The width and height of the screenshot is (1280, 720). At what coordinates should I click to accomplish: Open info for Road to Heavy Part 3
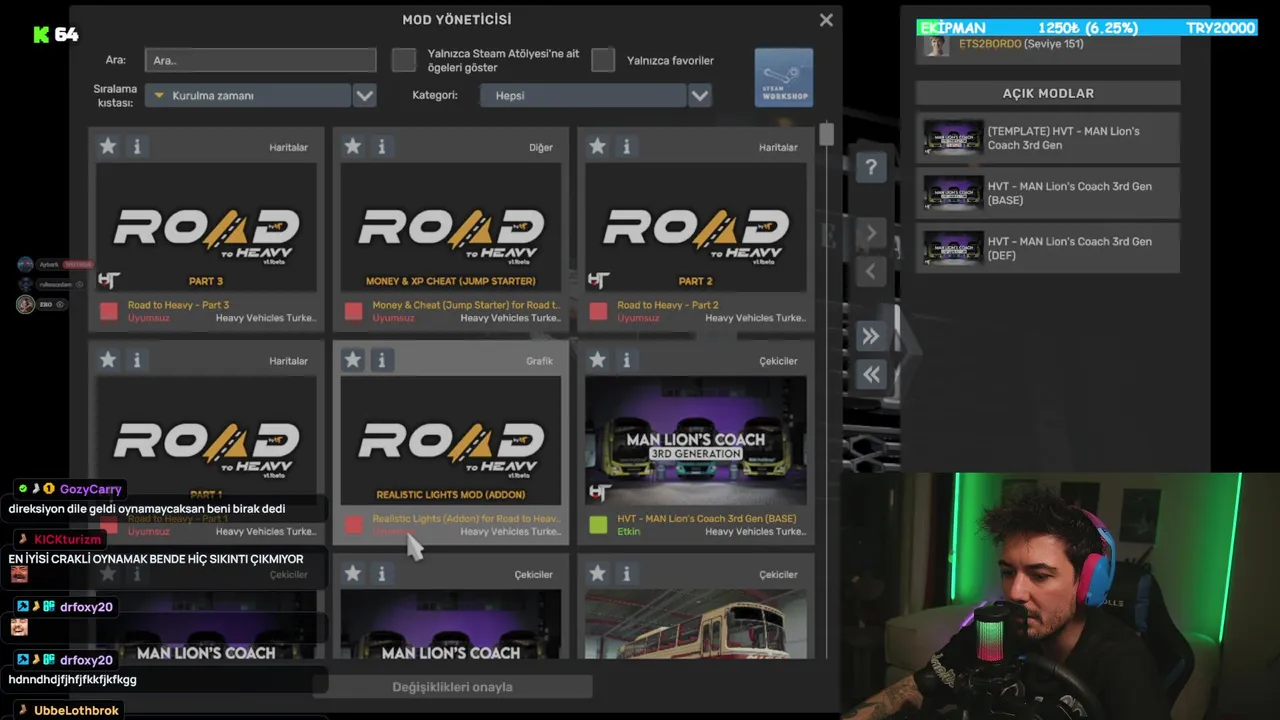(x=137, y=147)
